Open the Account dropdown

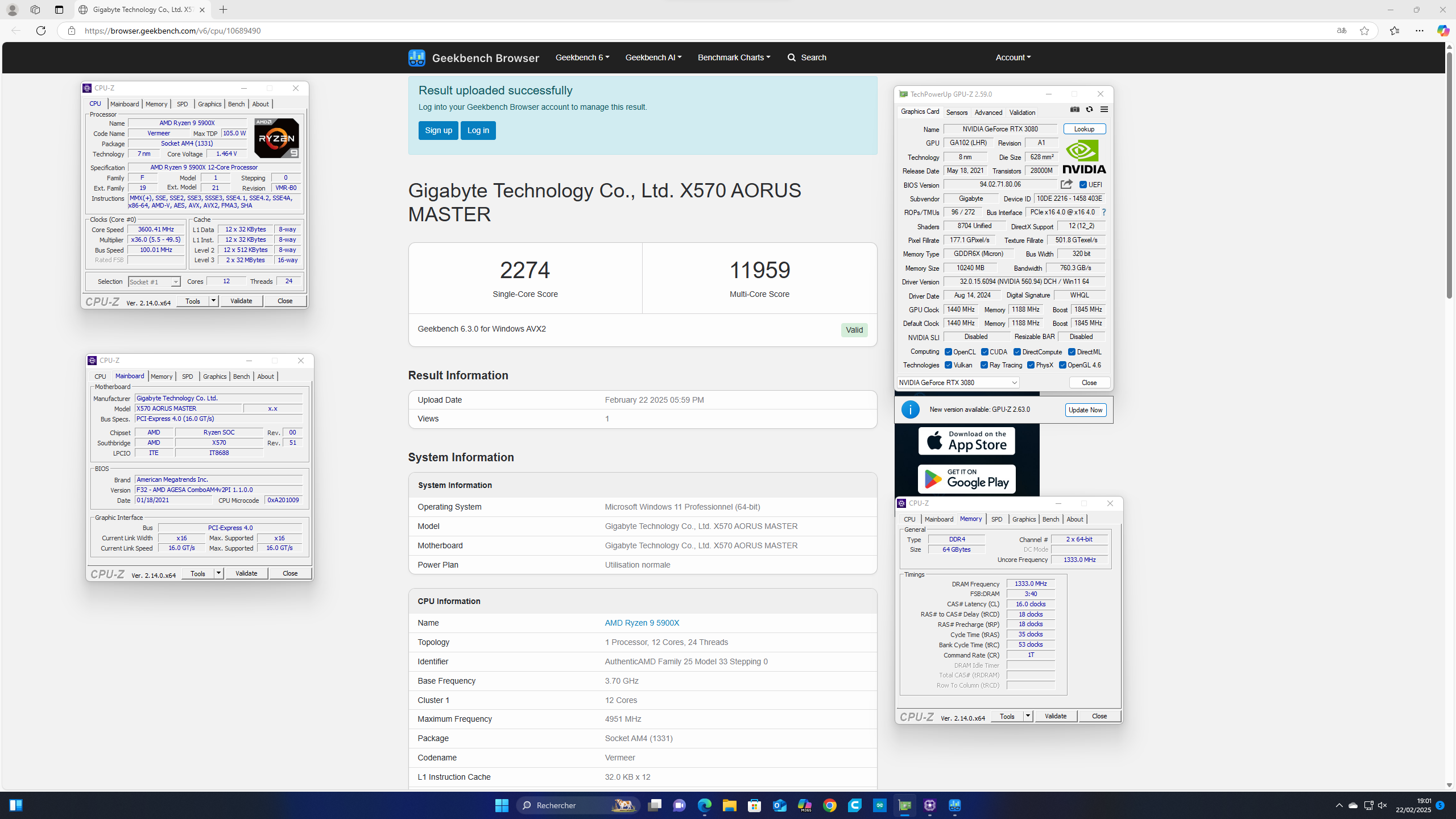click(x=1013, y=57)
